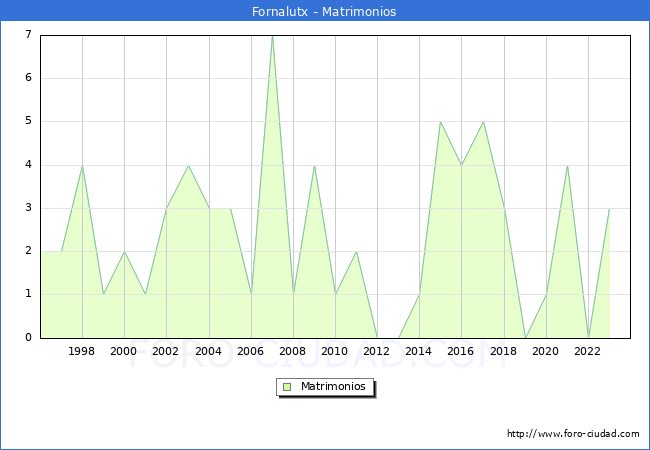Select the 1998 x-axis label
The width and height of the screenshot is (650, 450).
pyautogui.click(x=82, y=351)
